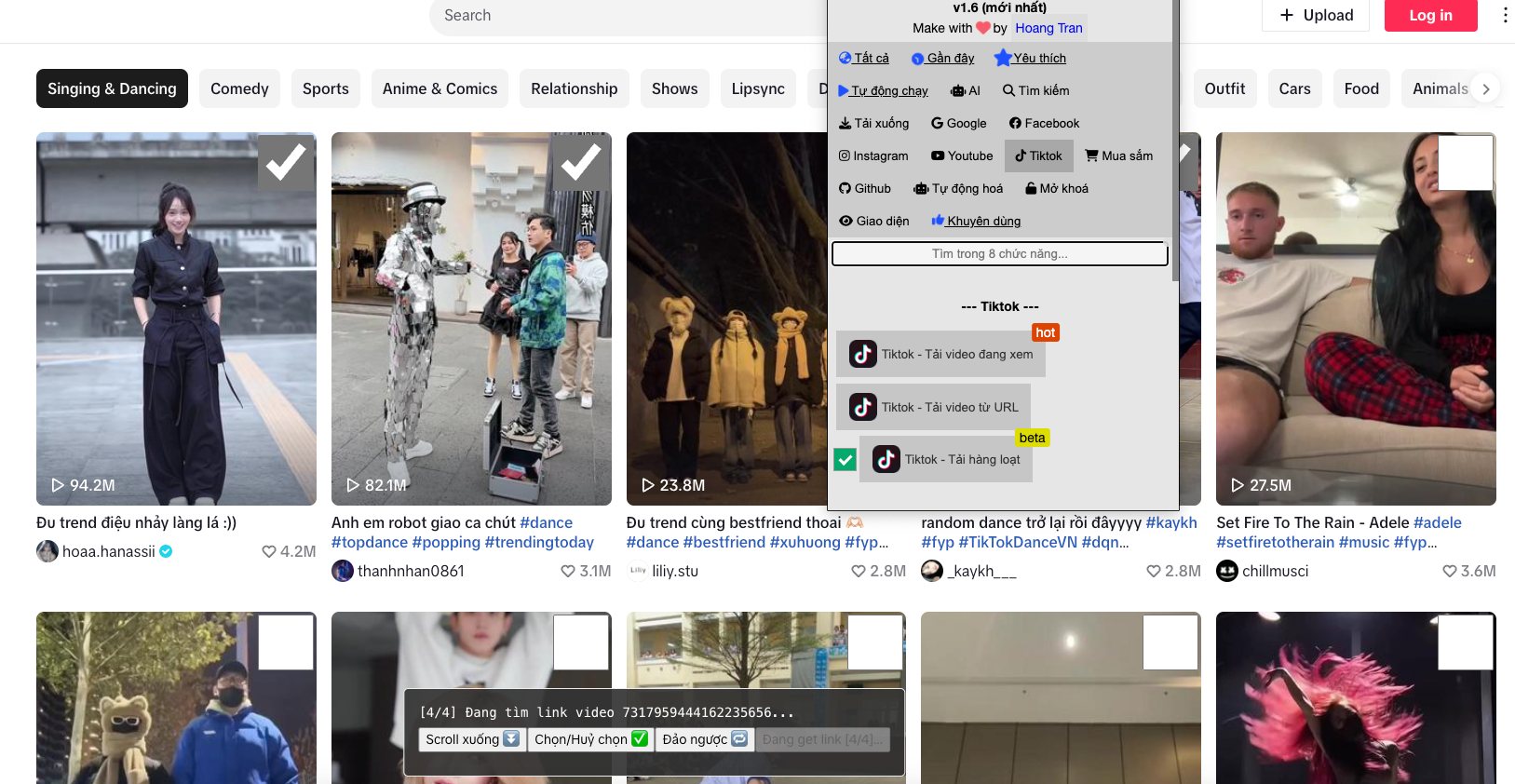Click the Log in button

point(1430,15)
